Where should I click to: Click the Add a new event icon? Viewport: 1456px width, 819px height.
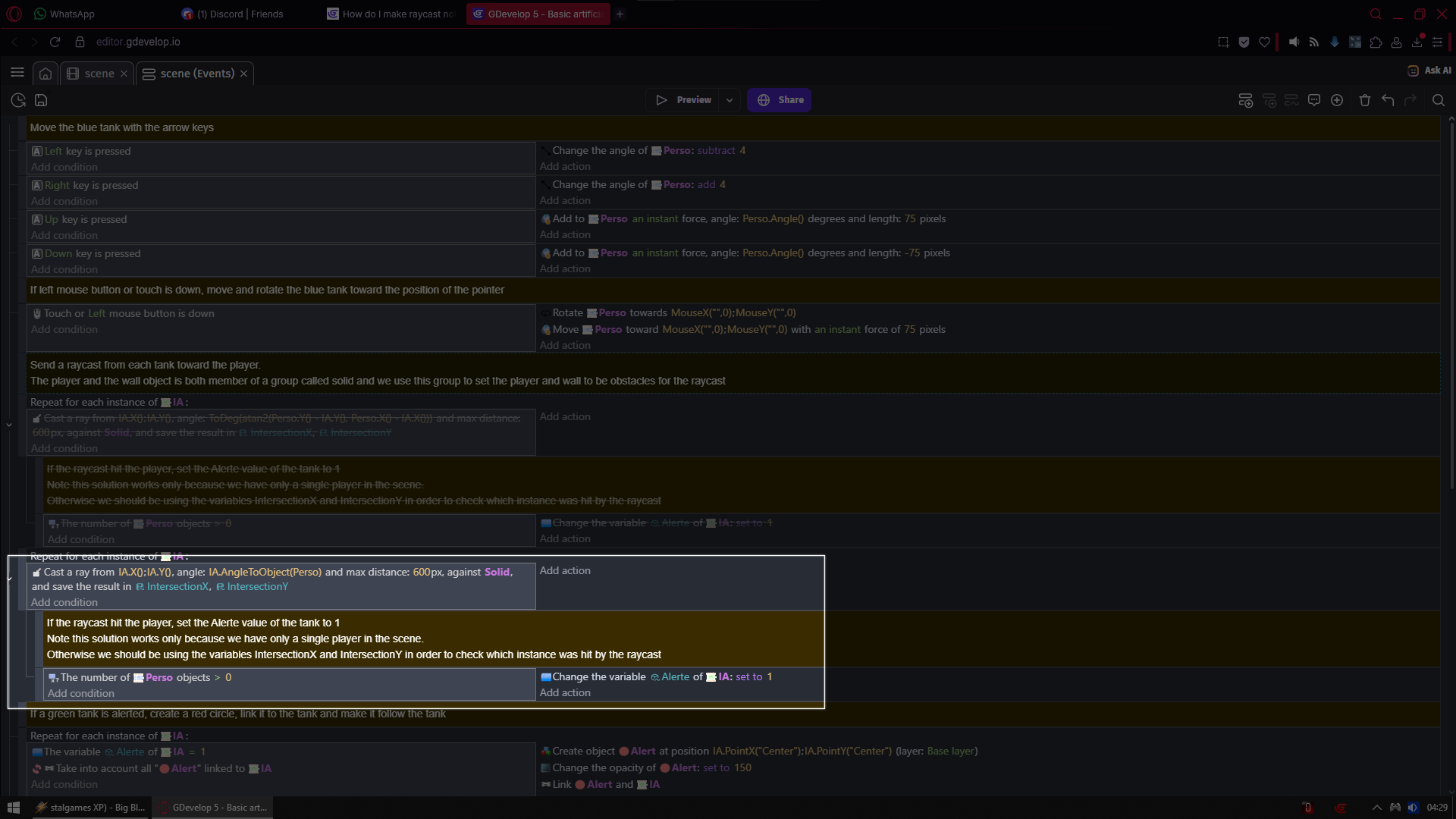coord(1244,100)
